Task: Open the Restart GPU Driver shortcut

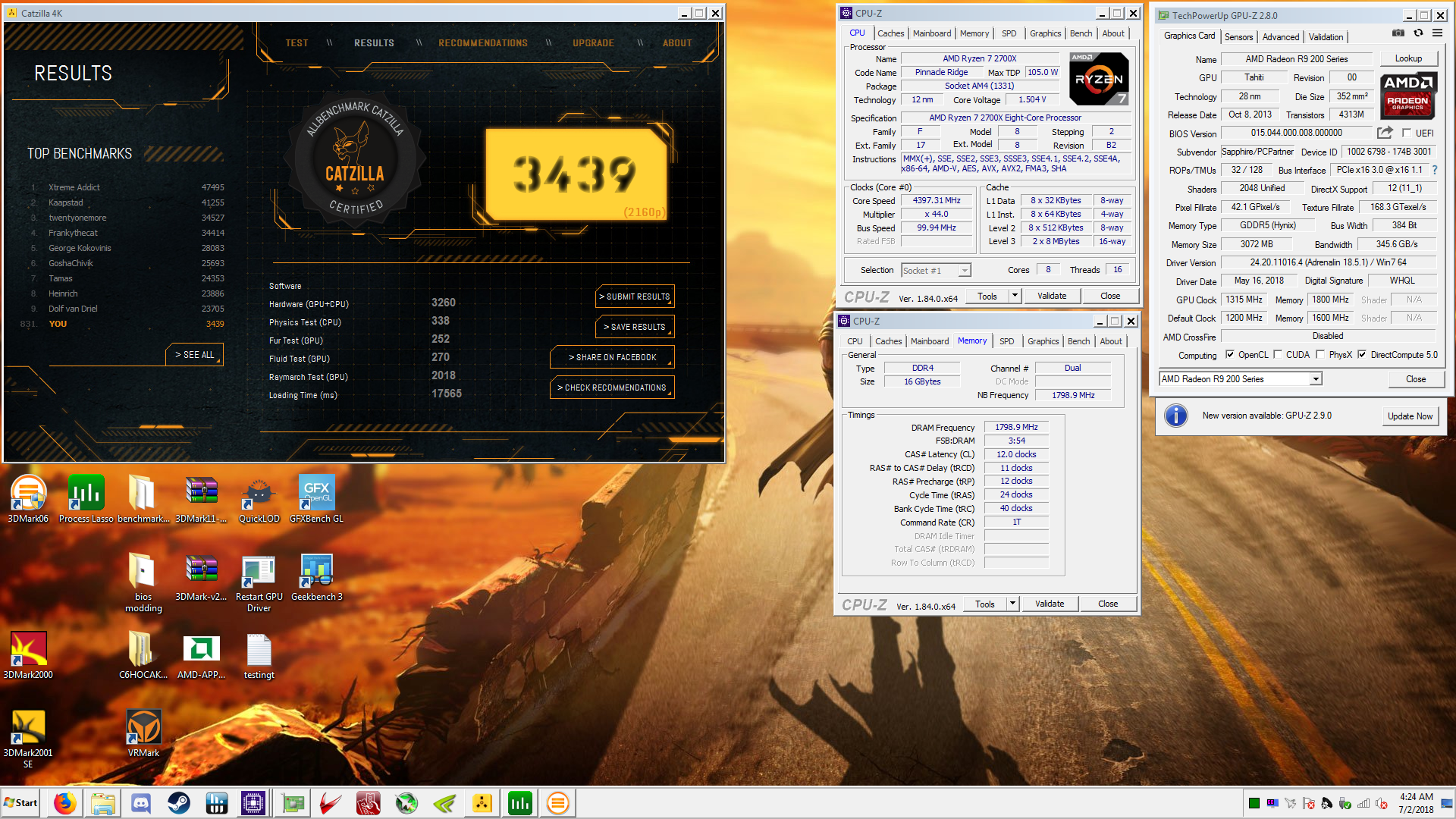Action: (259, 582)
